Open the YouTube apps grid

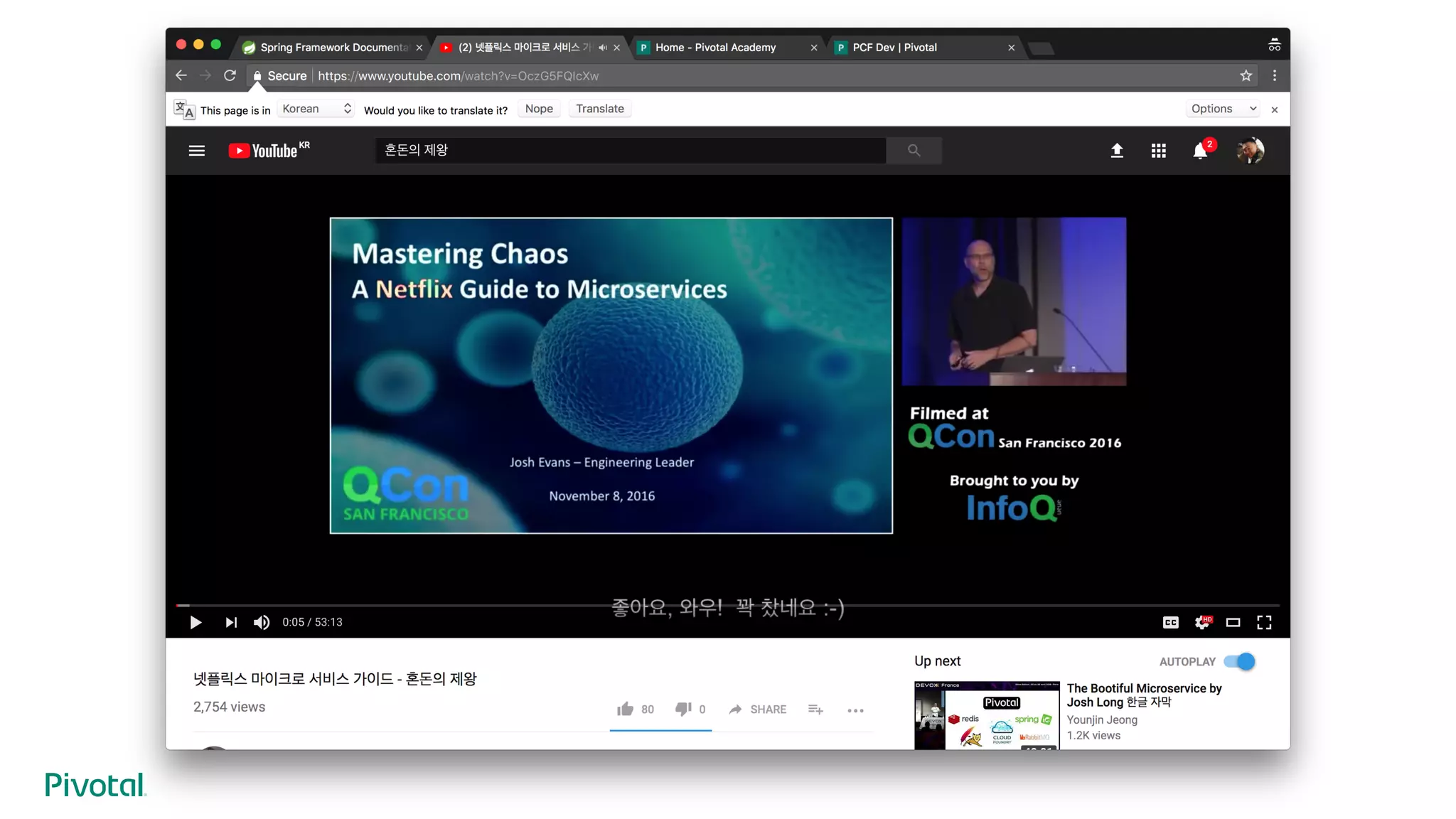tap(1158, 151)
